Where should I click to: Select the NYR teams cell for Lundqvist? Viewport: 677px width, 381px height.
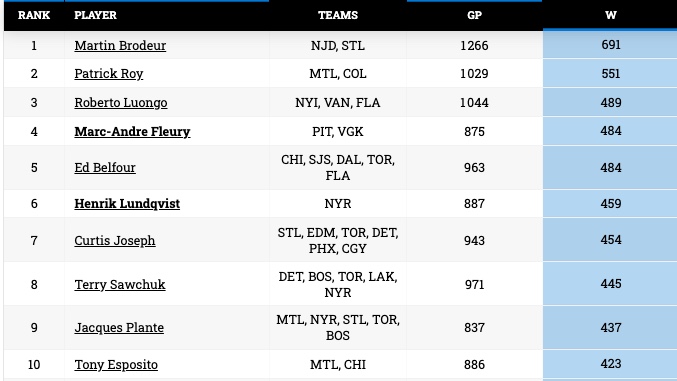(338, 203)
